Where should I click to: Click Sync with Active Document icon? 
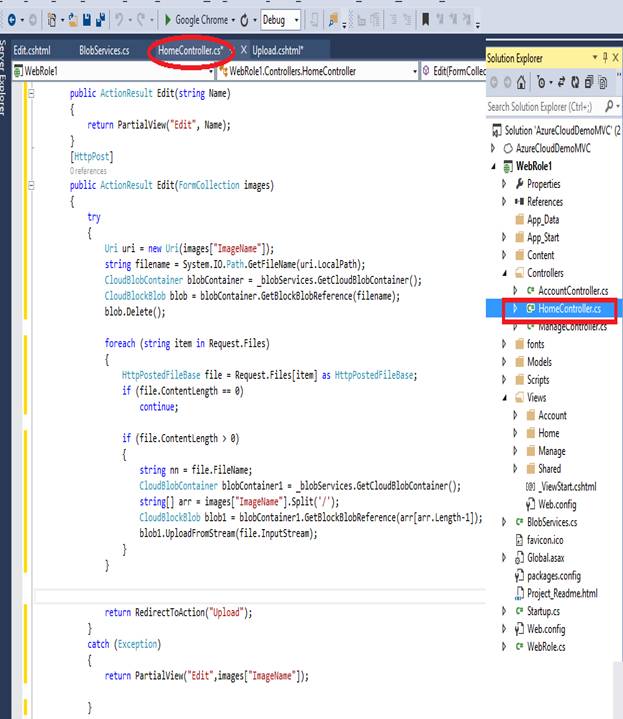(x=561, y=83)
